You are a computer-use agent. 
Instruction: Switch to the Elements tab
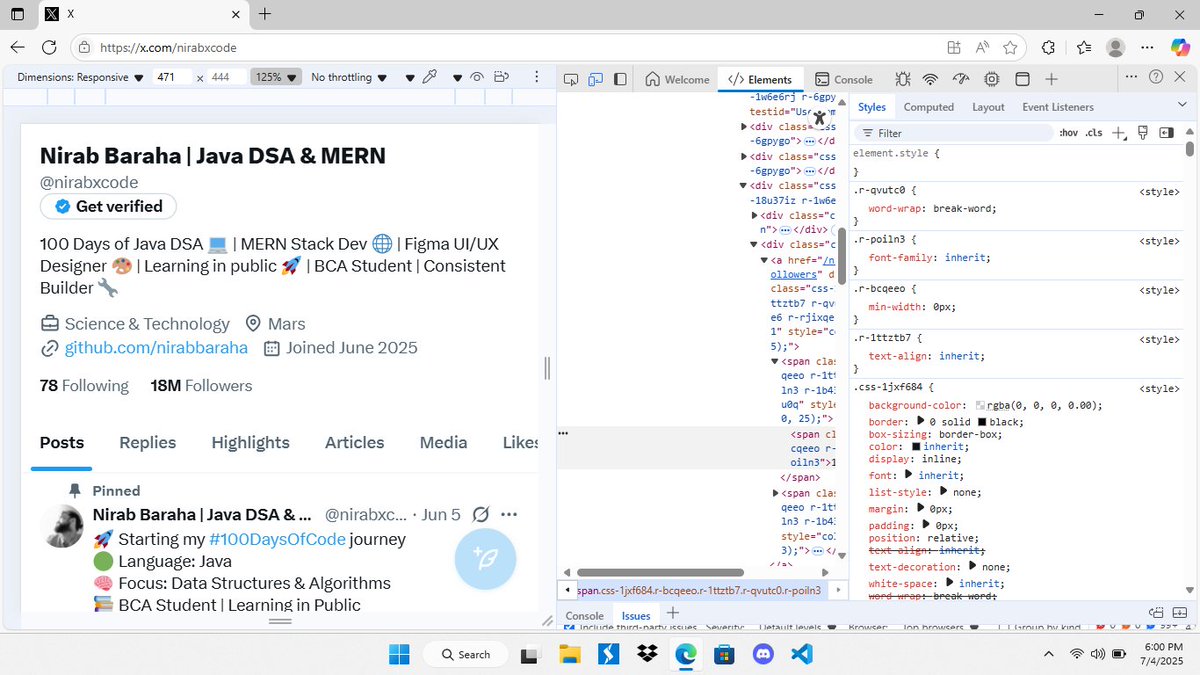pos(760,79)
